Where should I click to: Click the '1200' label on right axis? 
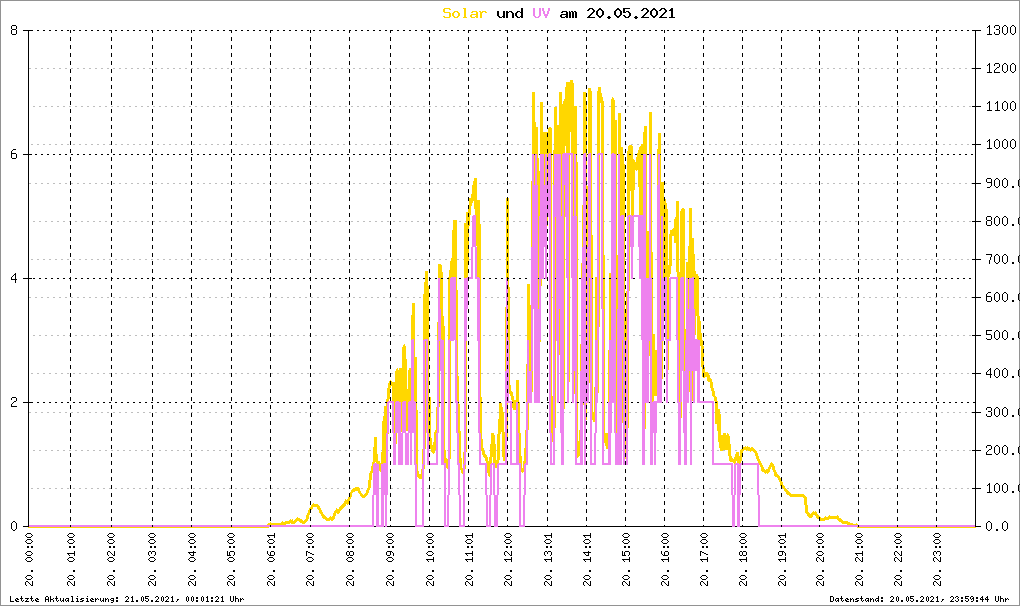(x=1001, y=68)
